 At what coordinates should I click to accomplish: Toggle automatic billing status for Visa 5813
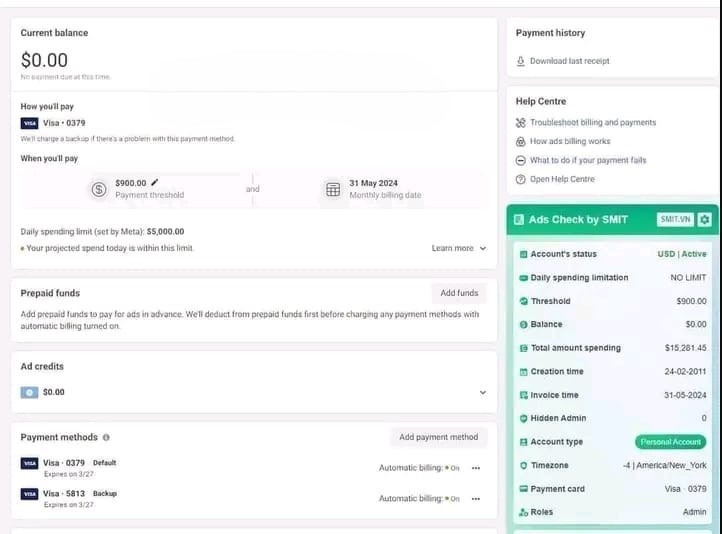coord(453,498)
